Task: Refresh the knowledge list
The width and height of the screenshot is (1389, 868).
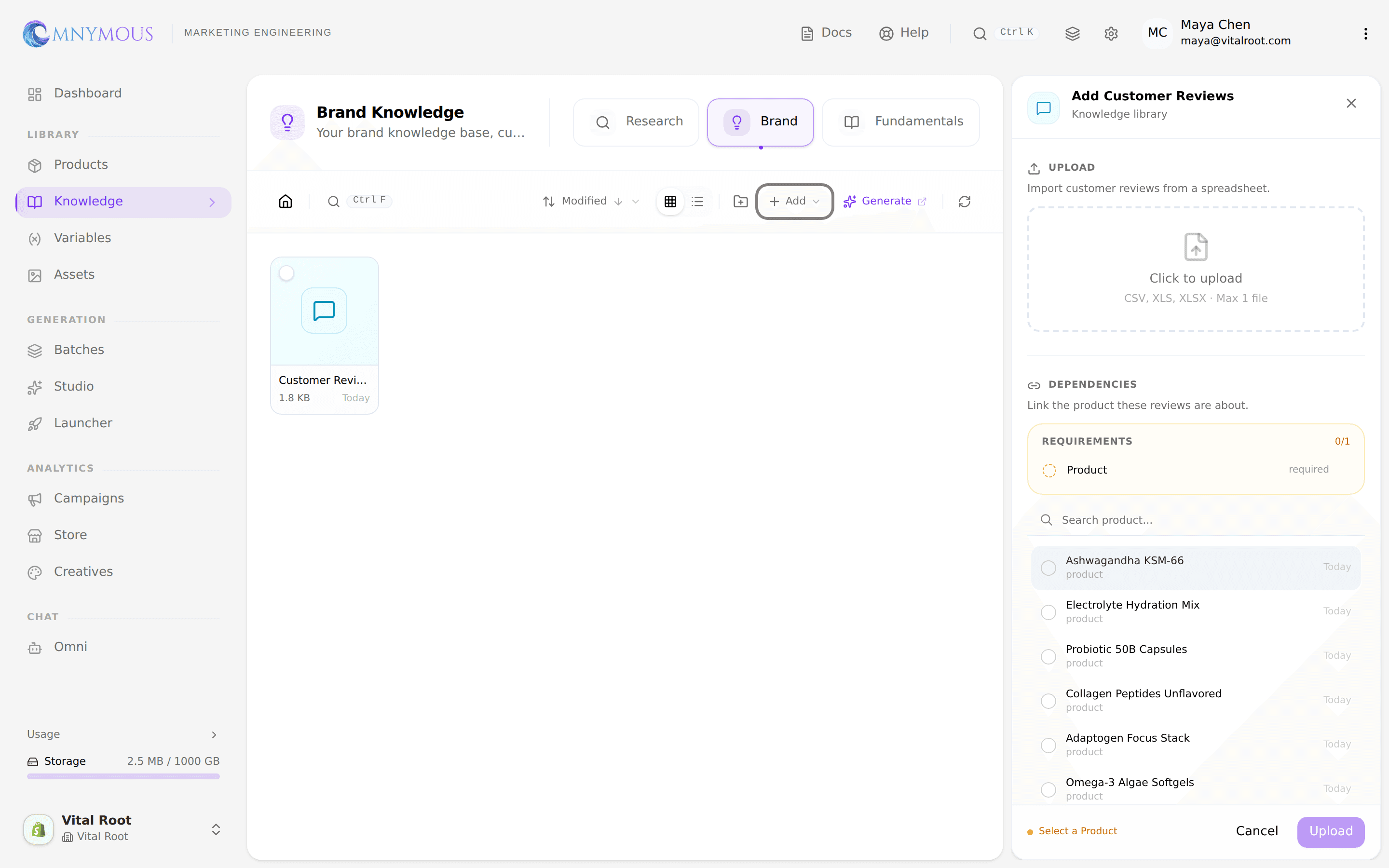Action: [x=964, y=202]
